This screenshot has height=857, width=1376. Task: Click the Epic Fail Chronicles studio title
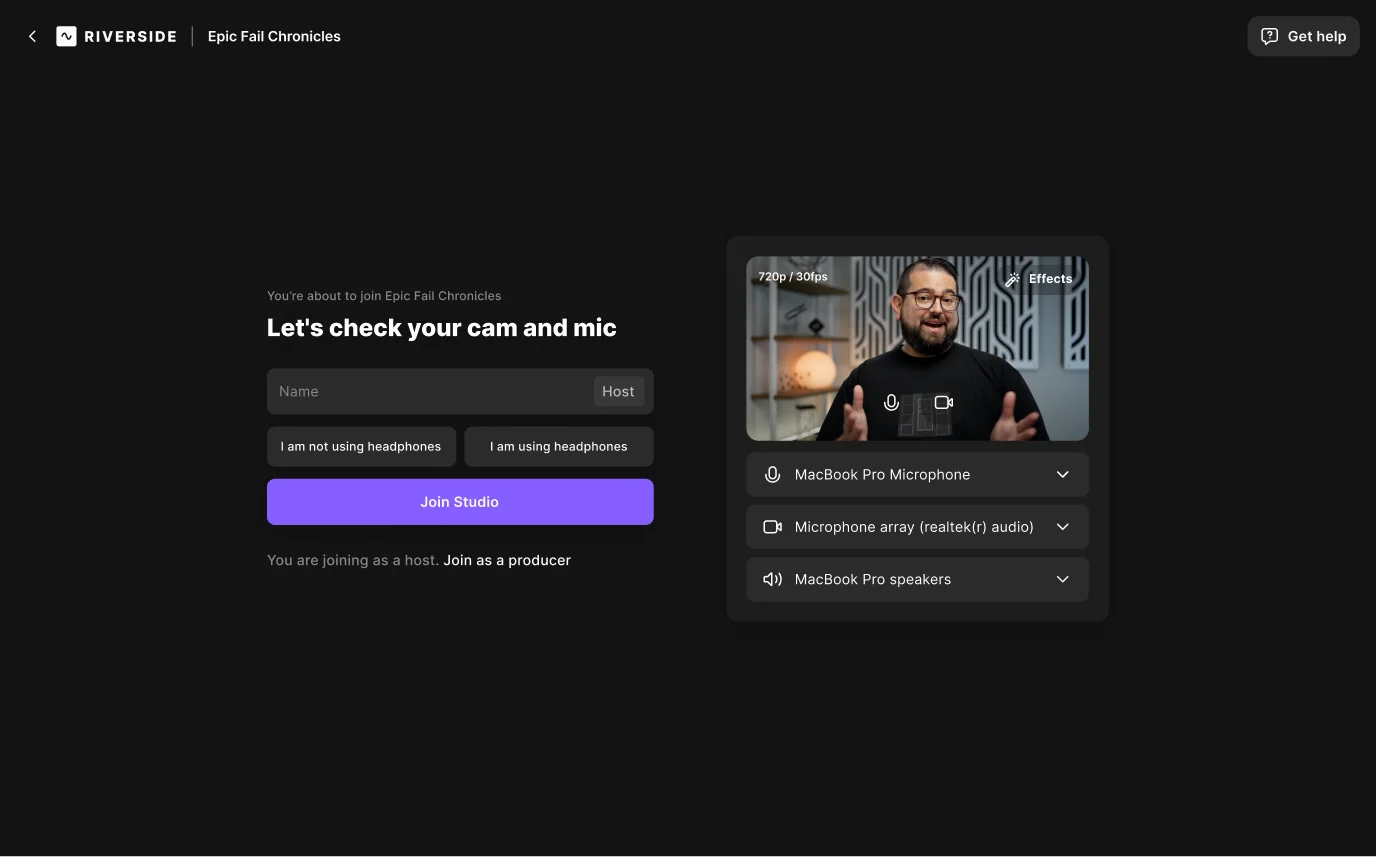pyautogui.click(x=274, y=36)
